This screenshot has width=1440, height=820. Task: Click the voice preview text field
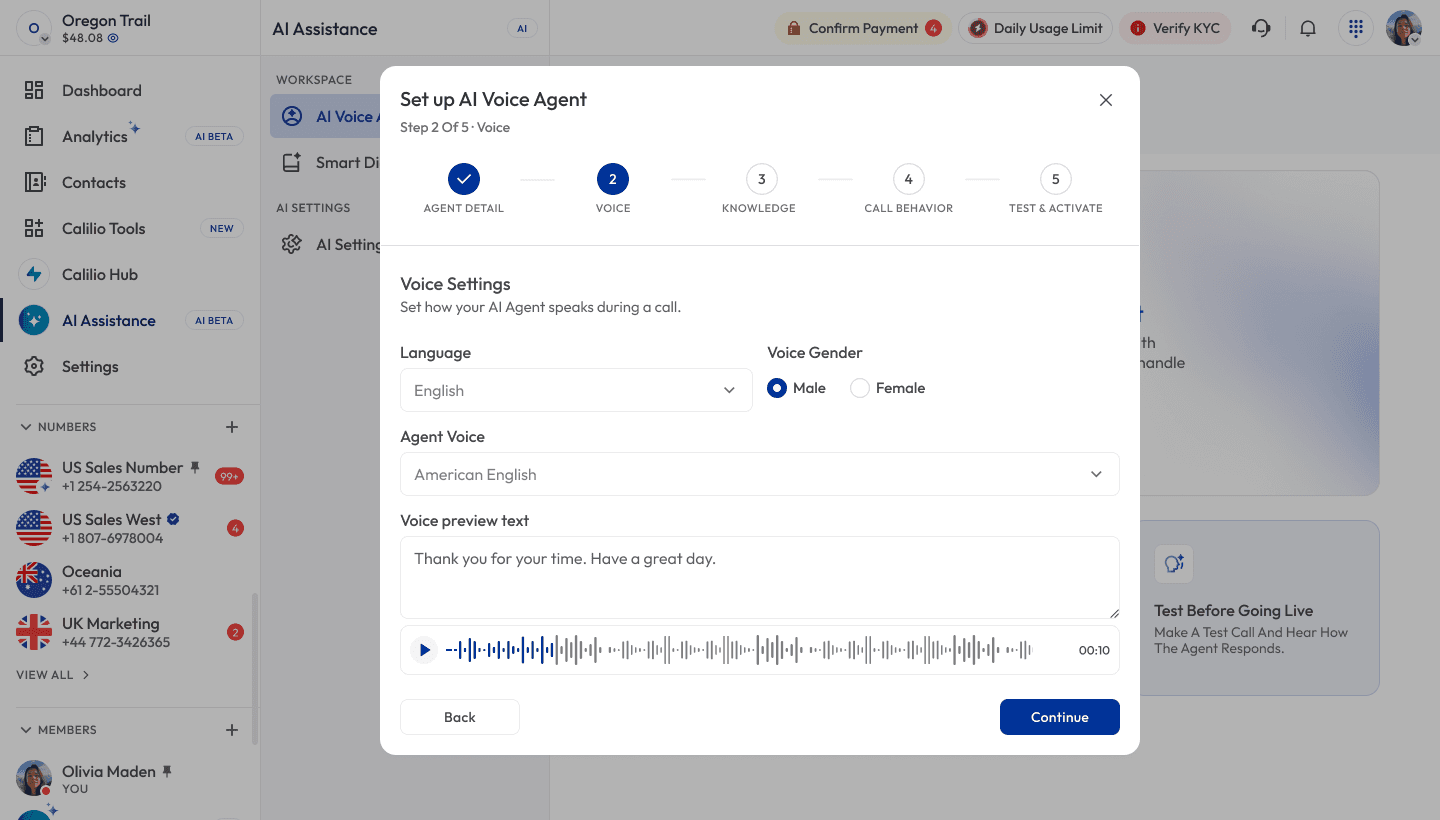tap(760, 578)
